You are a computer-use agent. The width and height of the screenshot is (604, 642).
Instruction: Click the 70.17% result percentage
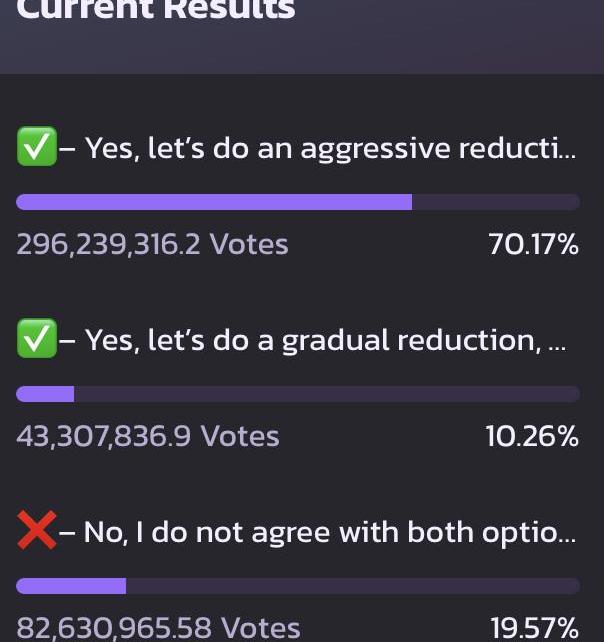(533, 245)
